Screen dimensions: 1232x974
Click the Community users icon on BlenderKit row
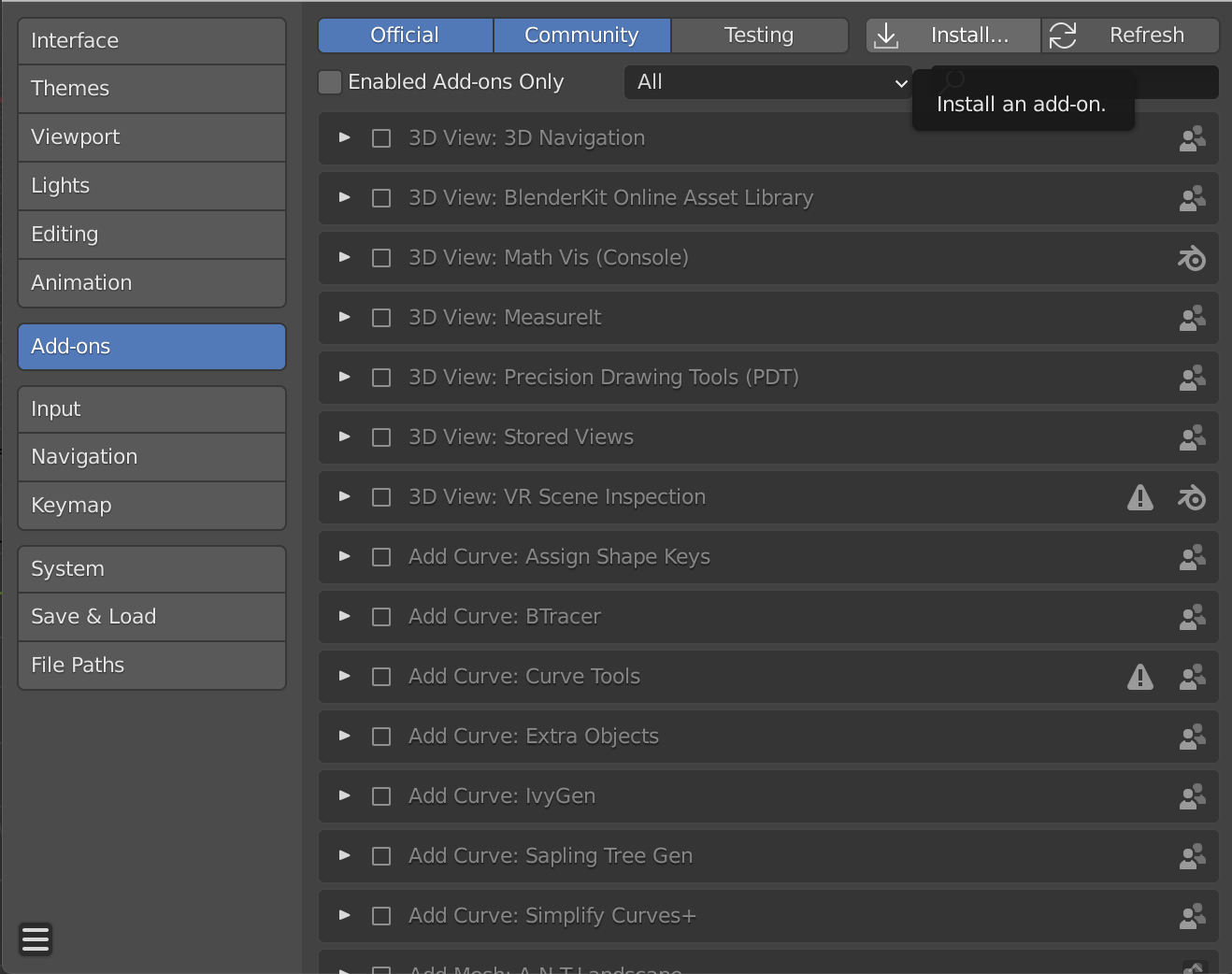(1192, 198)
